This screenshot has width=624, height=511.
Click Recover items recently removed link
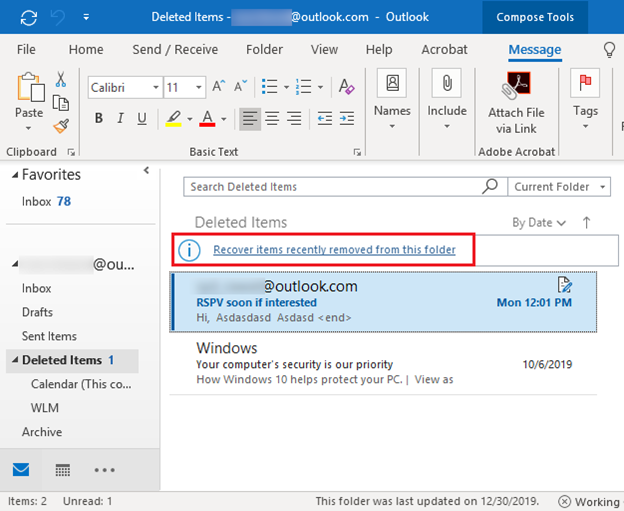334,250
